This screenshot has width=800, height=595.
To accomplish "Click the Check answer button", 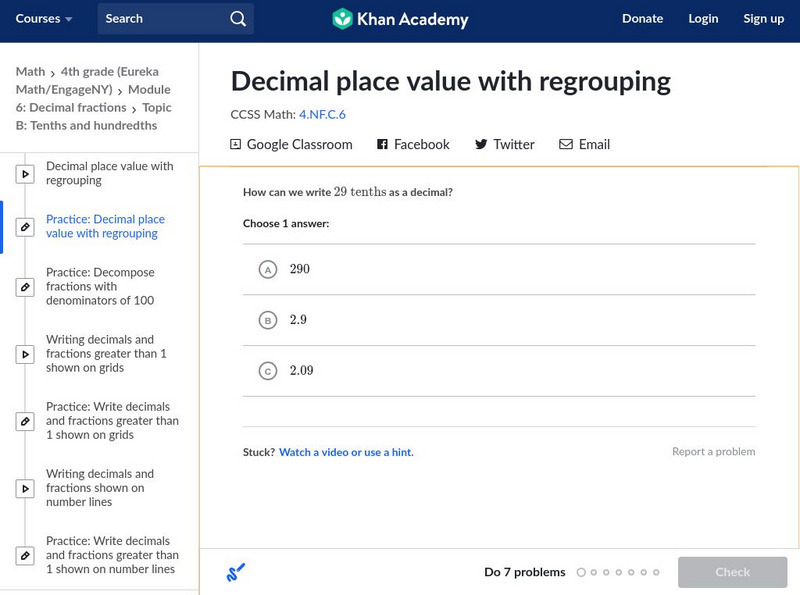I will 732,572.
